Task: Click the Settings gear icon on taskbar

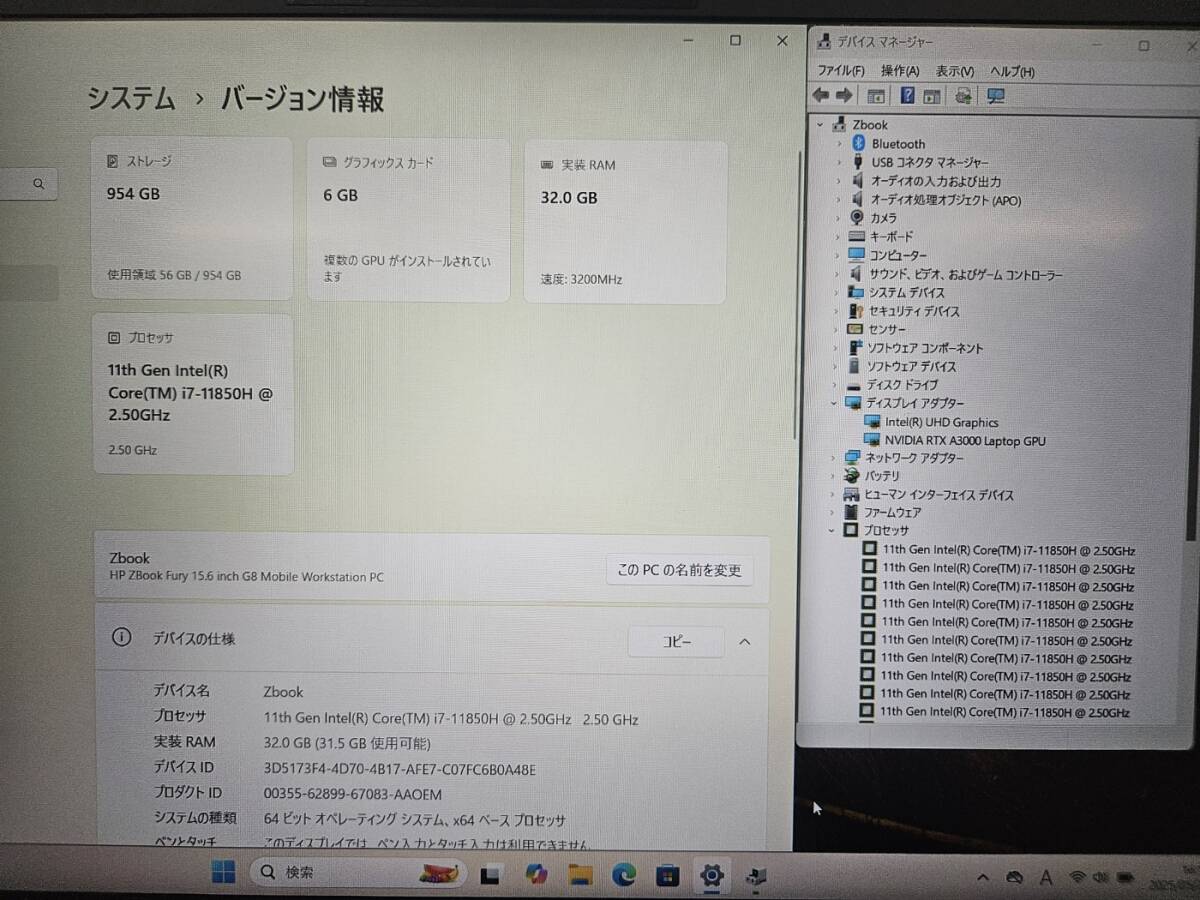Action: click(x=711, y=877)
